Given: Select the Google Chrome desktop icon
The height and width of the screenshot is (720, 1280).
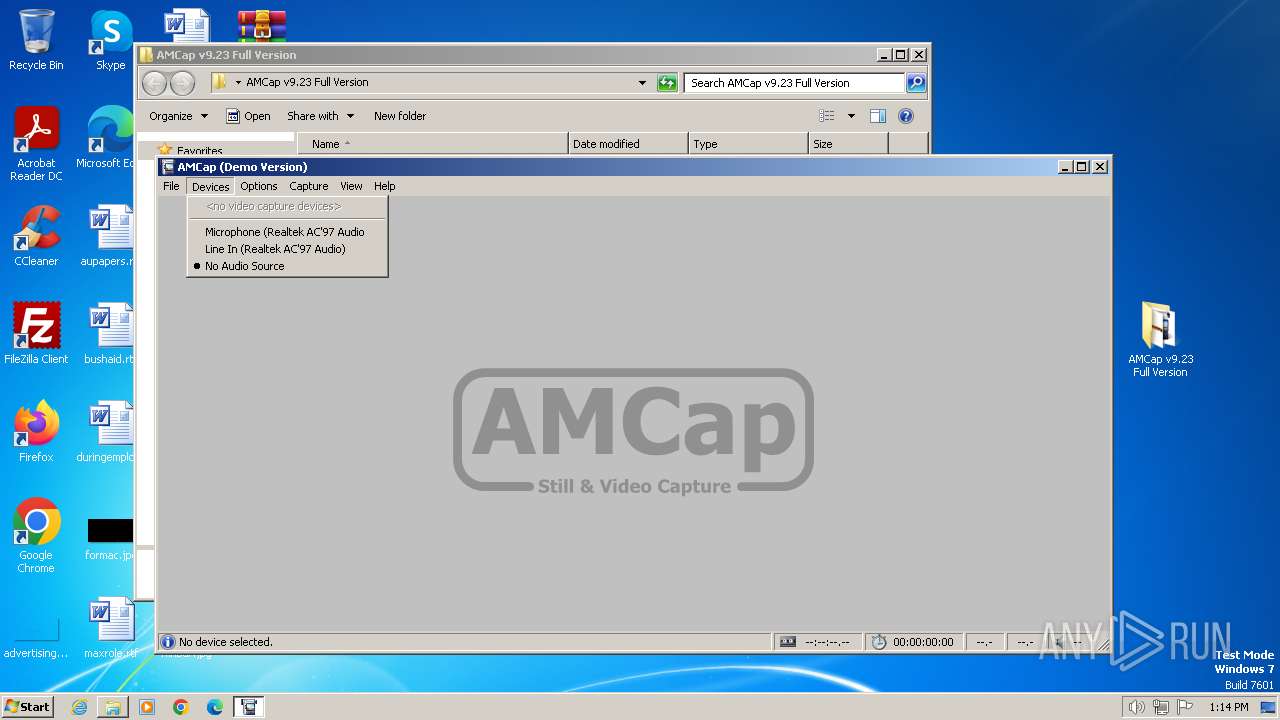Looking at the screenshot, I should click(x=36, y=536).
